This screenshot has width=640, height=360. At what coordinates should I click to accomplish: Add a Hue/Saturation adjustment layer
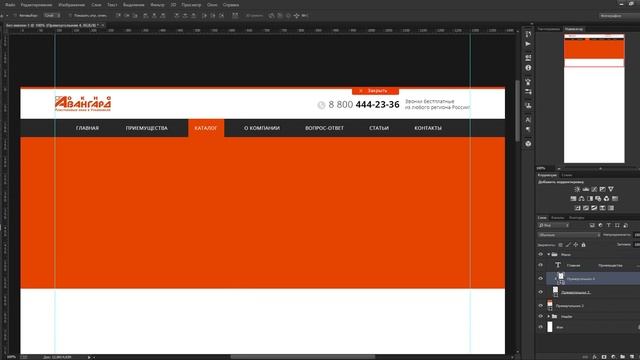pyautogui.click(x=573, y=199)
